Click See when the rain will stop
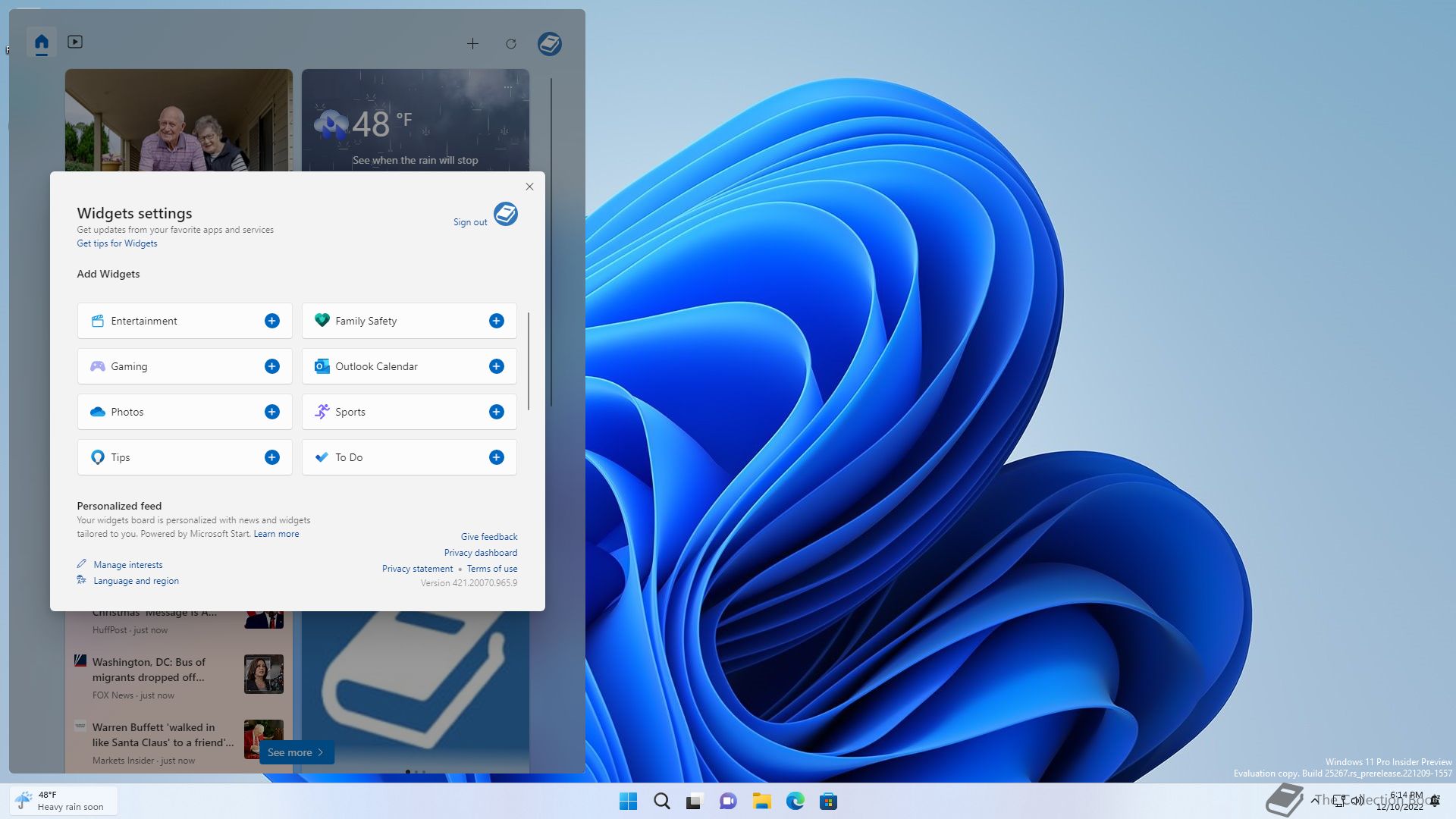1456x819 pixels. pos(415,160)
